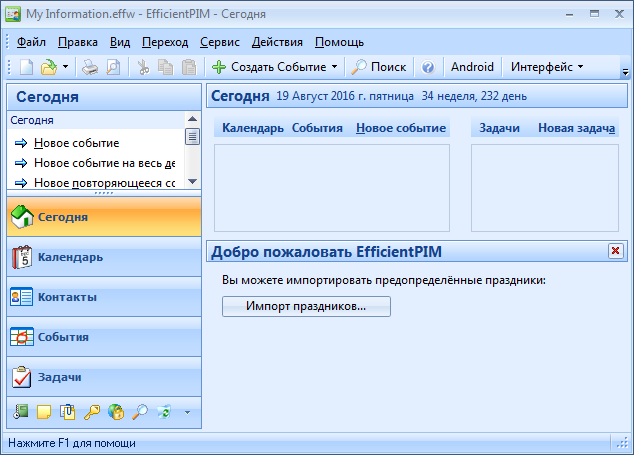Click scrollbar down arrow in Сегодня list
The height and width of the screenshot is (455, 634).
[192, 181]
